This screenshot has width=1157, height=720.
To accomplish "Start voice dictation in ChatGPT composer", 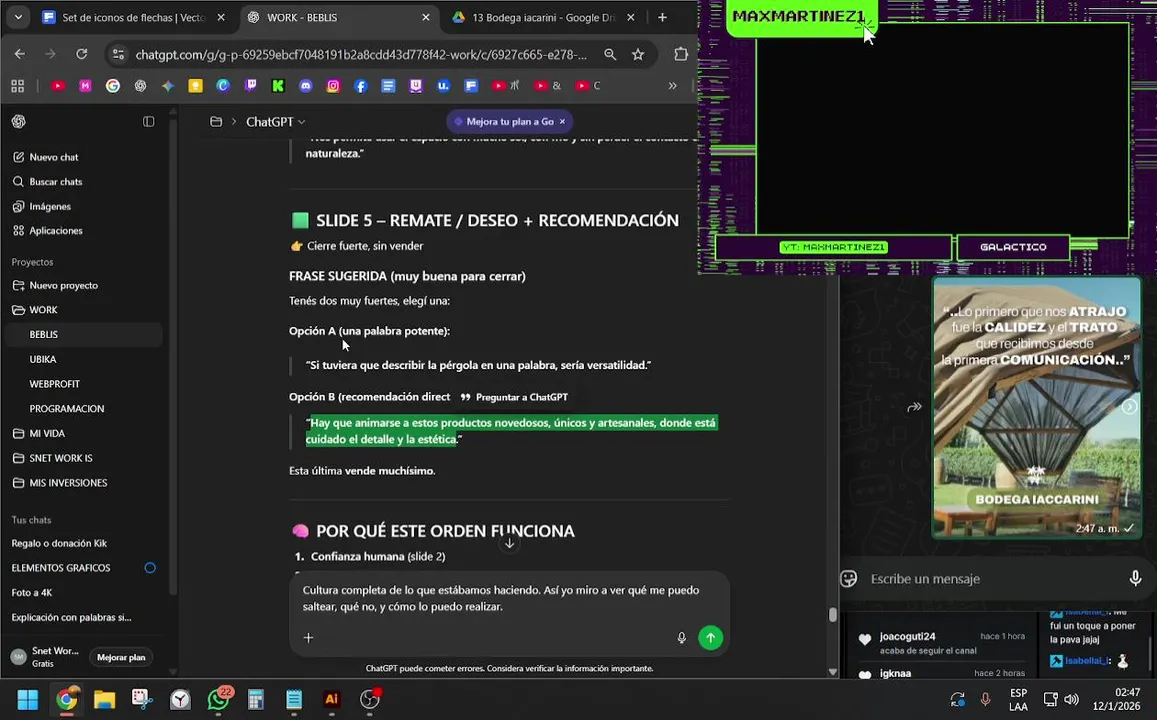I will tap(682, 637).
